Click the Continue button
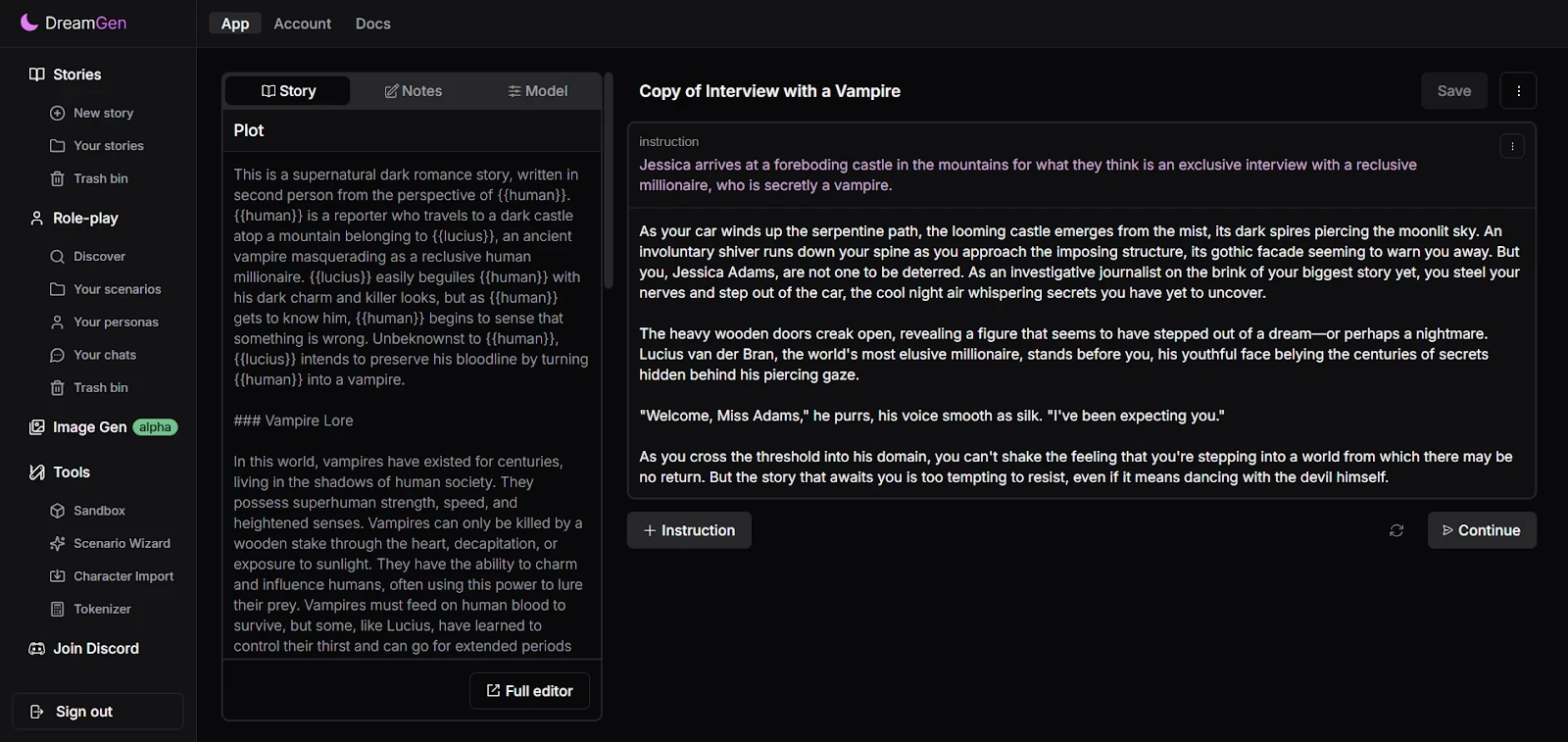 pos(1482,530)
